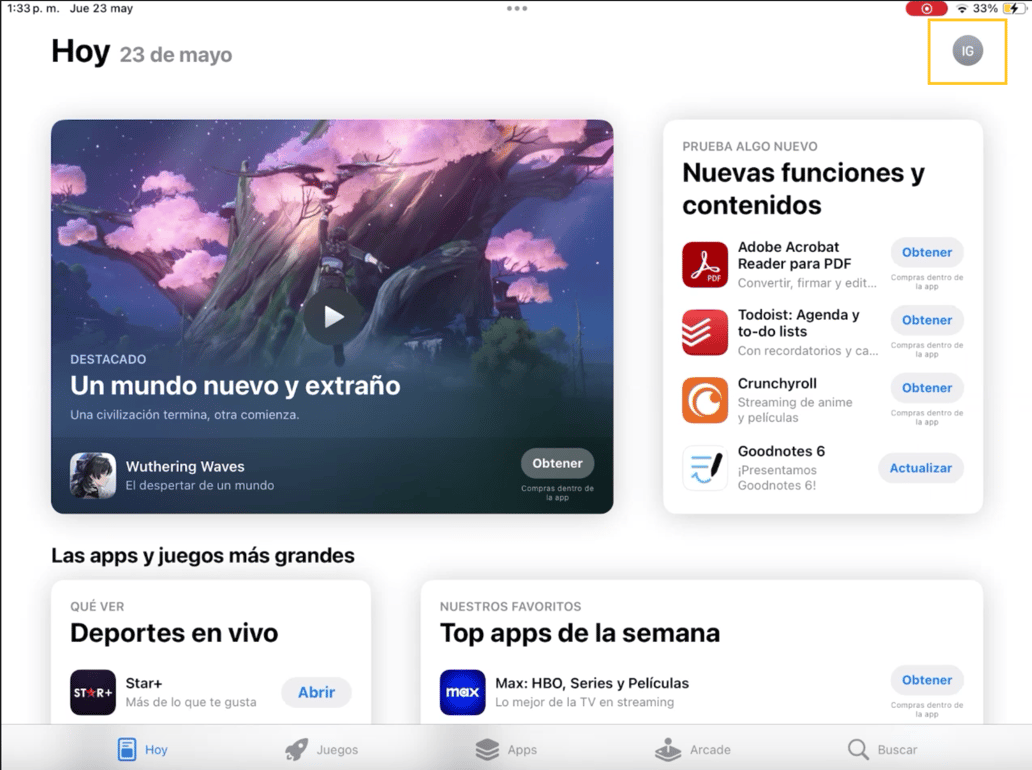1032x770 pixels.
Task: Open the Deportes en vivo story card
Action: pyautogui.click(x=174, y=632)
